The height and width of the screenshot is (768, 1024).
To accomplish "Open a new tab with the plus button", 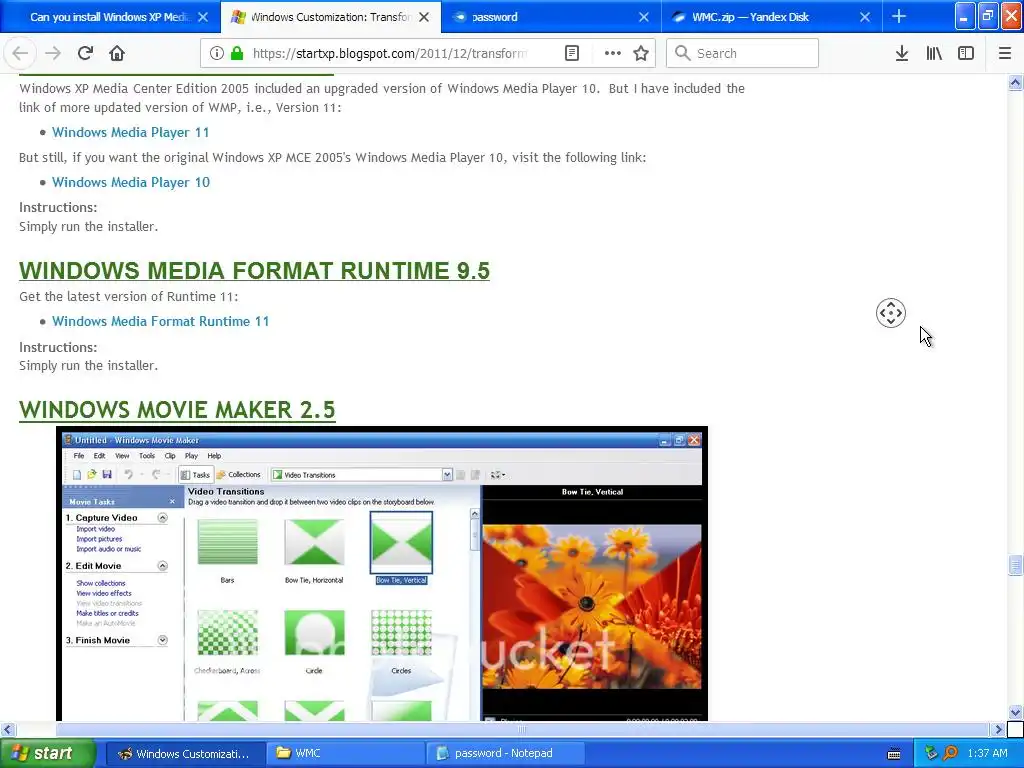I will click(899, 16).
